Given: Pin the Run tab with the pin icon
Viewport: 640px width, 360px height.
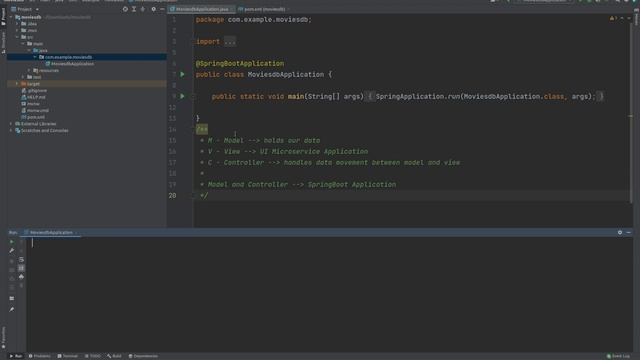Looking at the screenshot, I should (x=12, y=310).
